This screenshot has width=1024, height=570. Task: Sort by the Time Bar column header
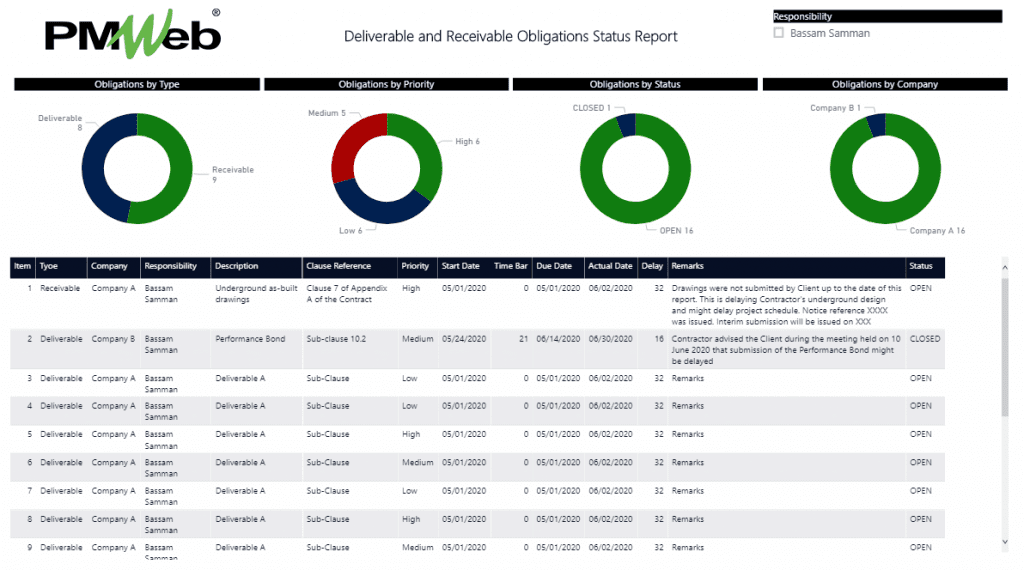click(x=511, y=266)
